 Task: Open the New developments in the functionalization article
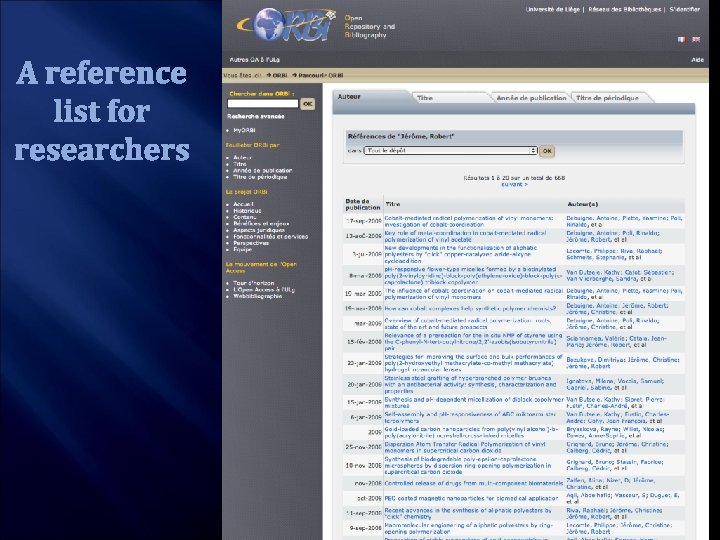pos(461,254)
